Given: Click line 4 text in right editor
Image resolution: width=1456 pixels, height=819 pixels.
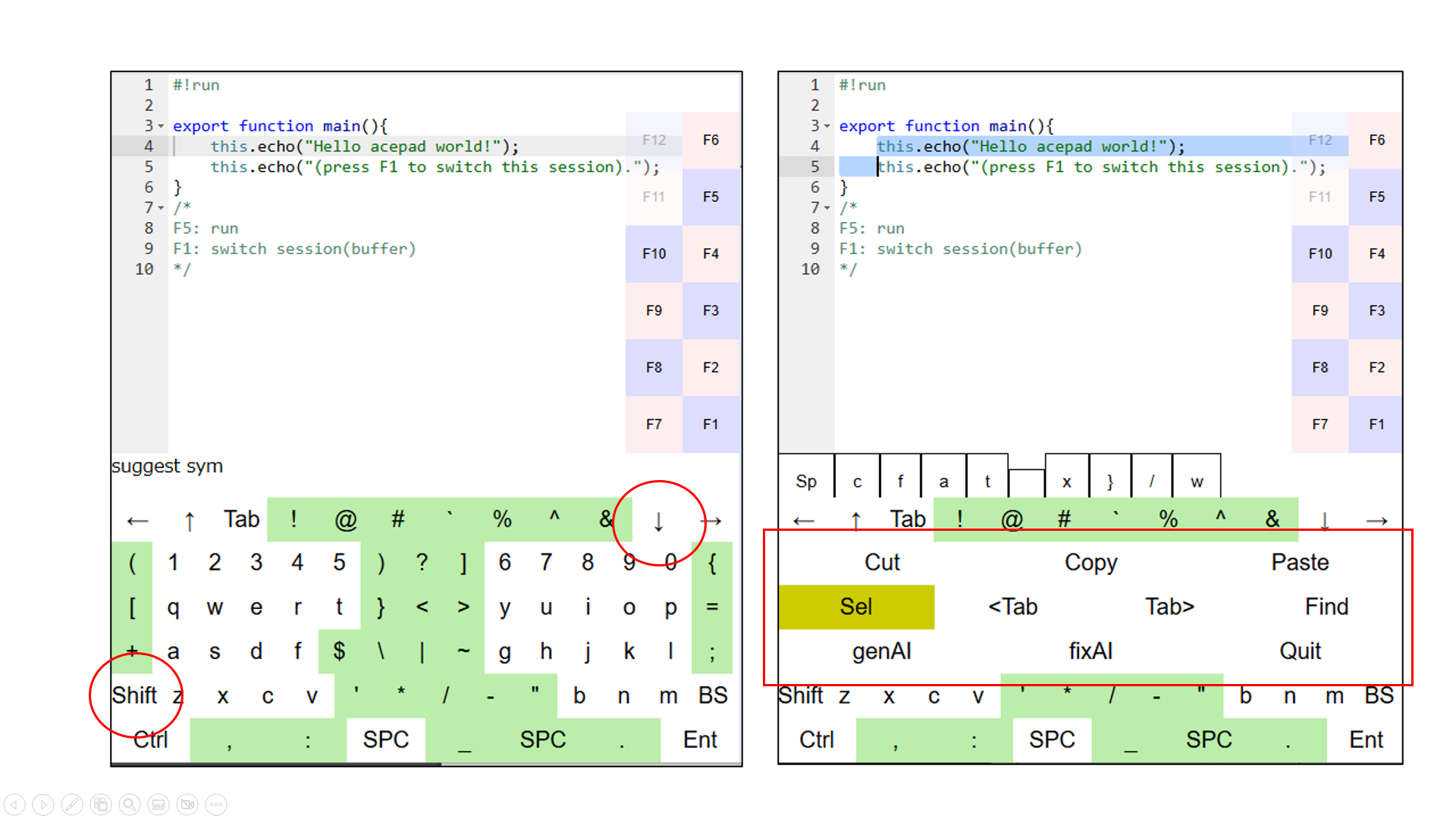Looking at the screenshot, I should coord(1030,146).
